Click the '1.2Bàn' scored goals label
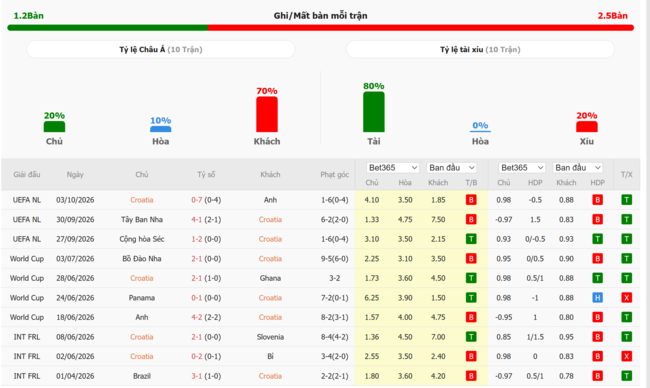This screenshot has width=650, height=388. click(x=29, y=16)
